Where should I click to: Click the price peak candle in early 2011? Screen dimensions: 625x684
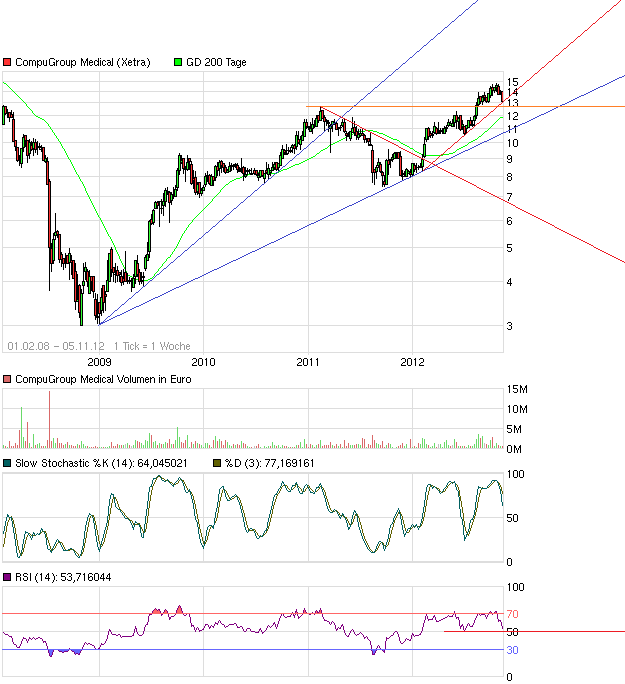click(321, 114)
